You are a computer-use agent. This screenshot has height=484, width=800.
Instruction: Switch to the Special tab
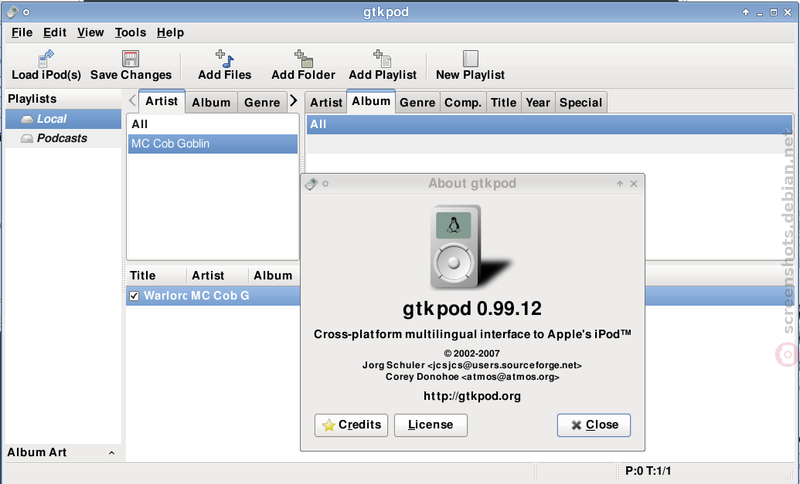point(581,103)
